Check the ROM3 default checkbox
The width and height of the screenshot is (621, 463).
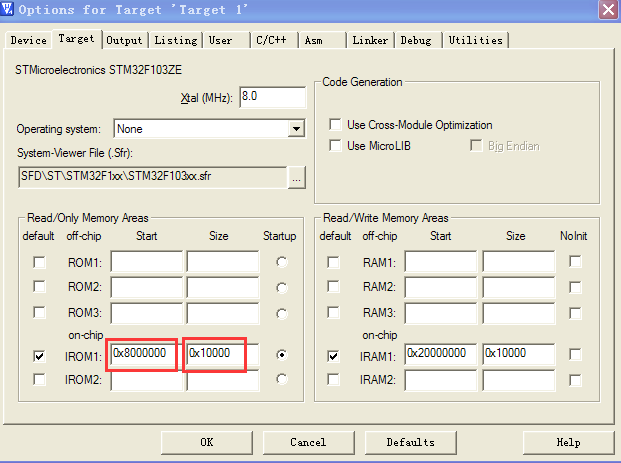pyautogui.click(x=39, y=312)
